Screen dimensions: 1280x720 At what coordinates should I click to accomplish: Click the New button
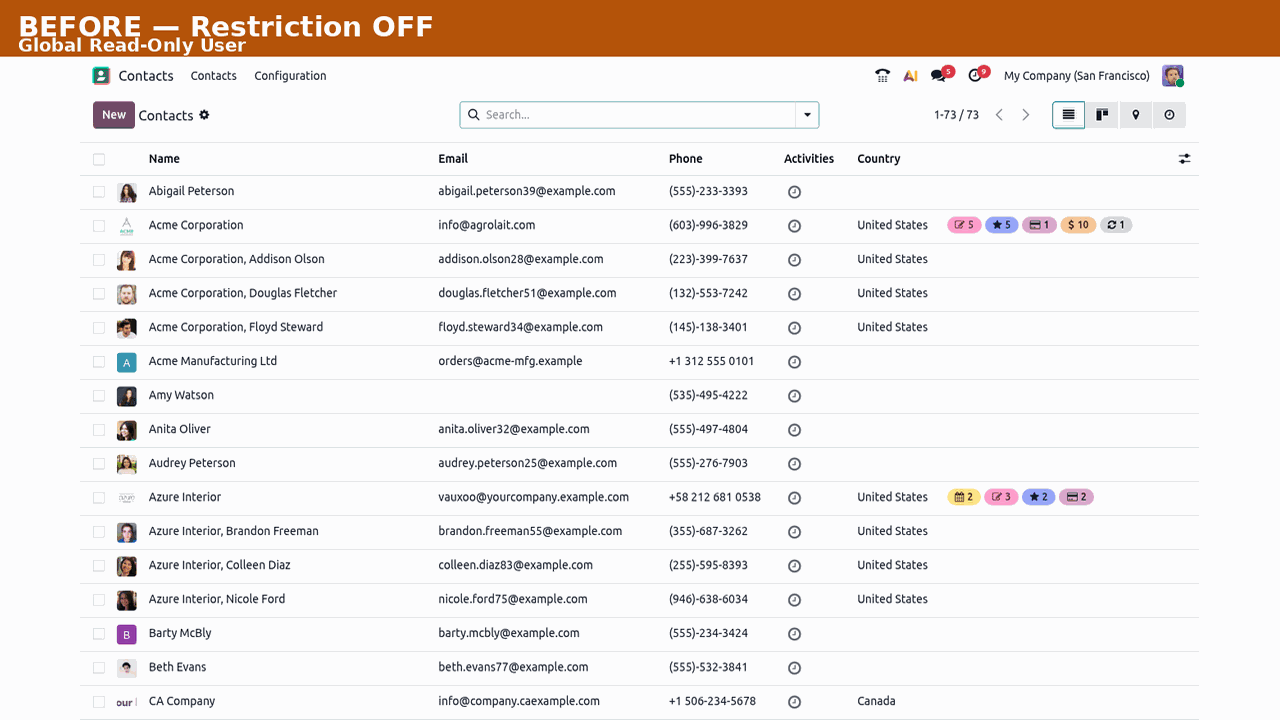point(114,115)
